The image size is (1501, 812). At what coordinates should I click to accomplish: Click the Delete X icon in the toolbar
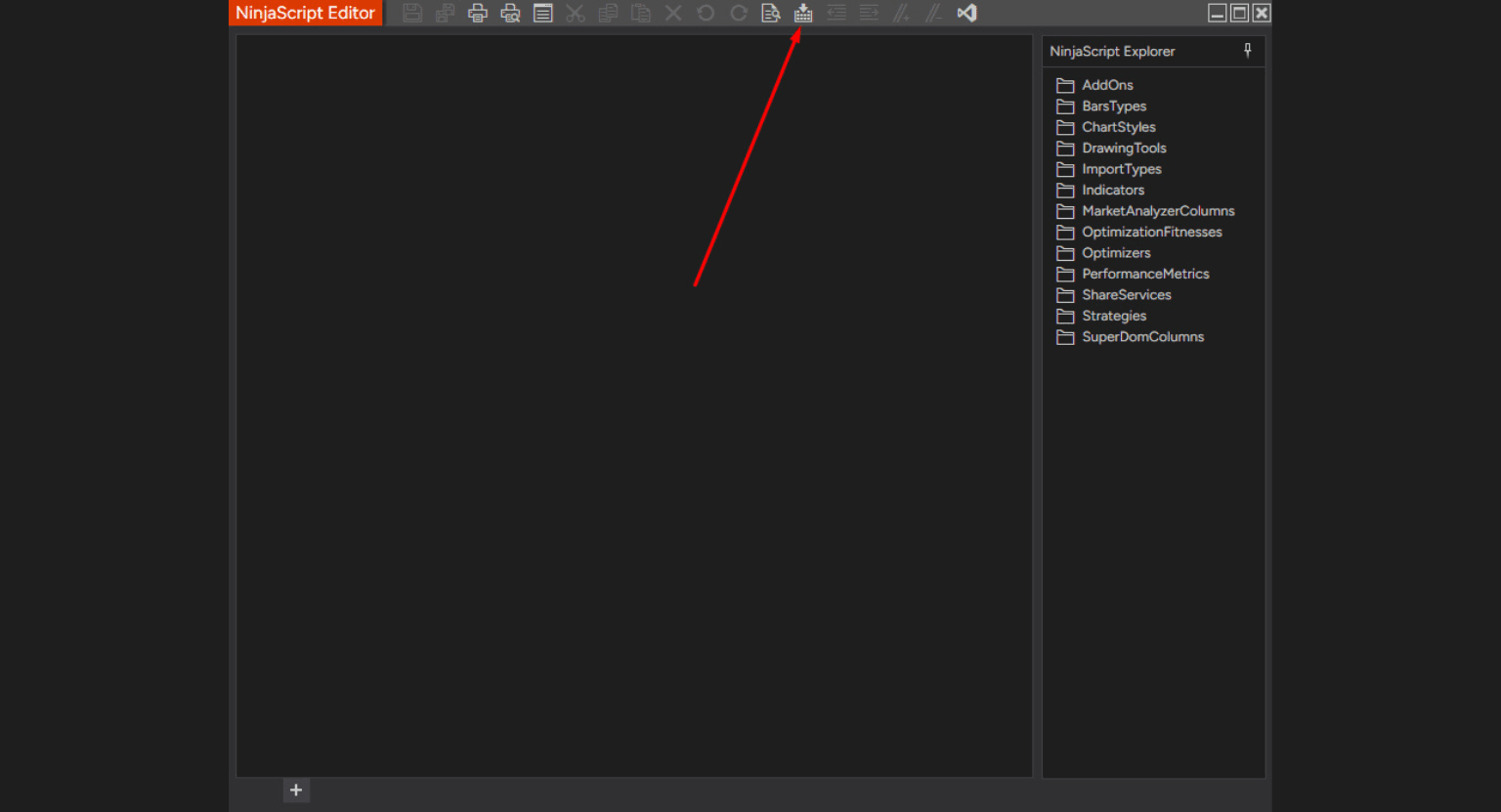pyautogui.click(x=673, y=13)
